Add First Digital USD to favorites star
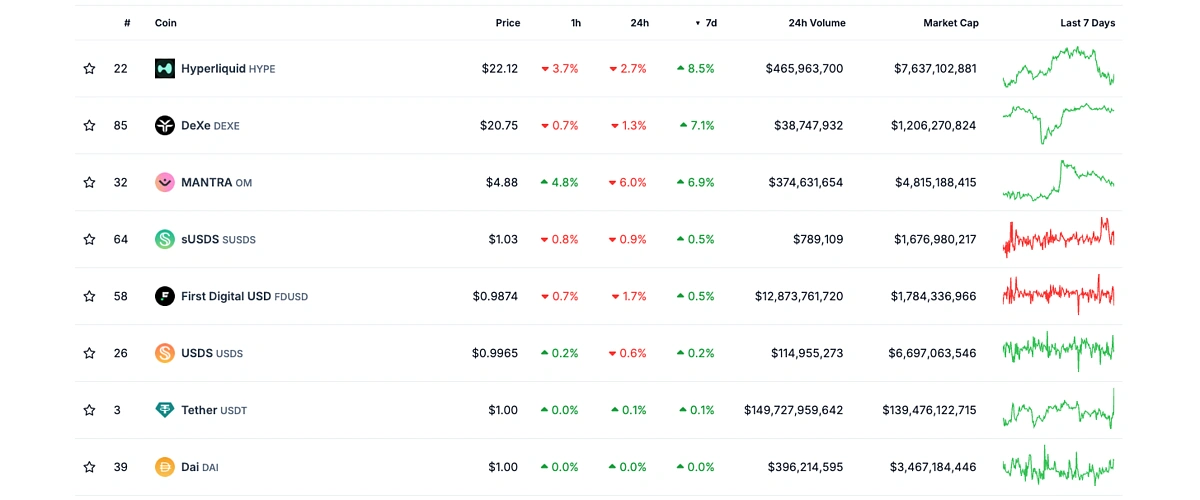 point(89,297)
